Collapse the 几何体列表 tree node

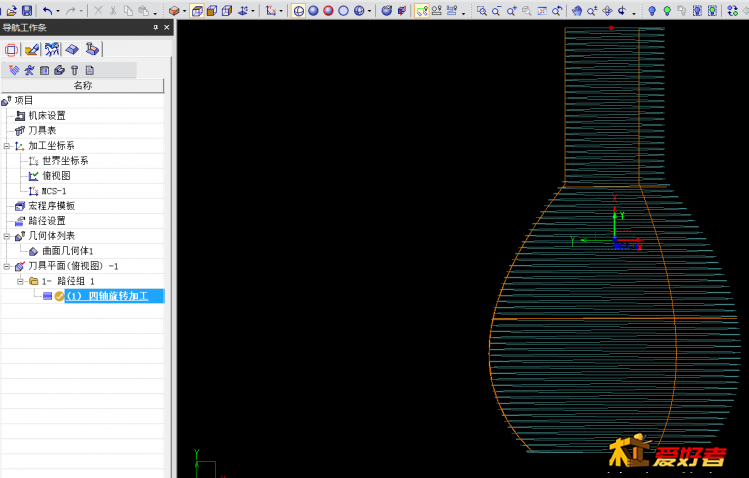[x=7, y=236]
